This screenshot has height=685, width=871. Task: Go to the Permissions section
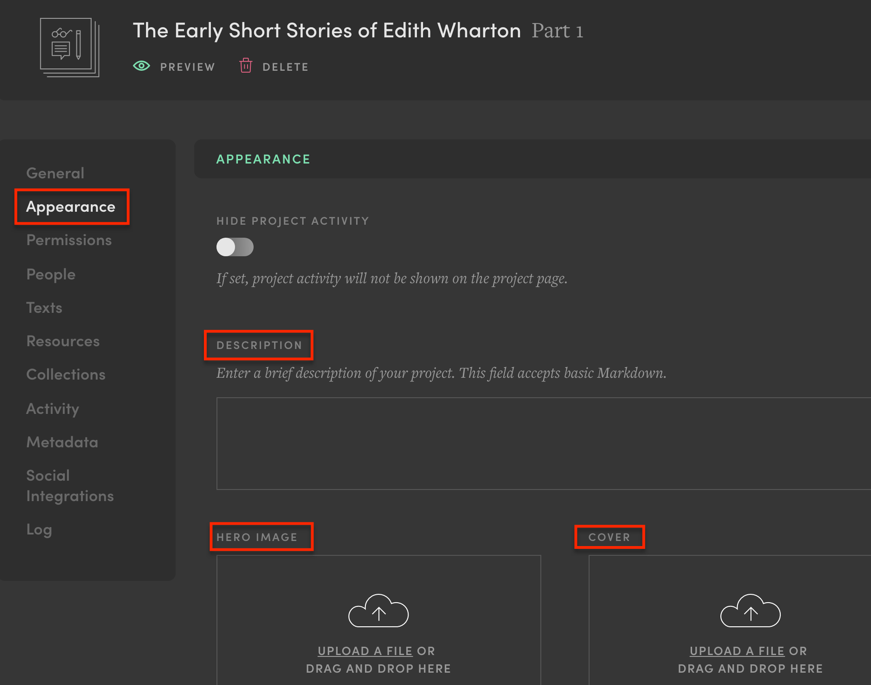69,240
